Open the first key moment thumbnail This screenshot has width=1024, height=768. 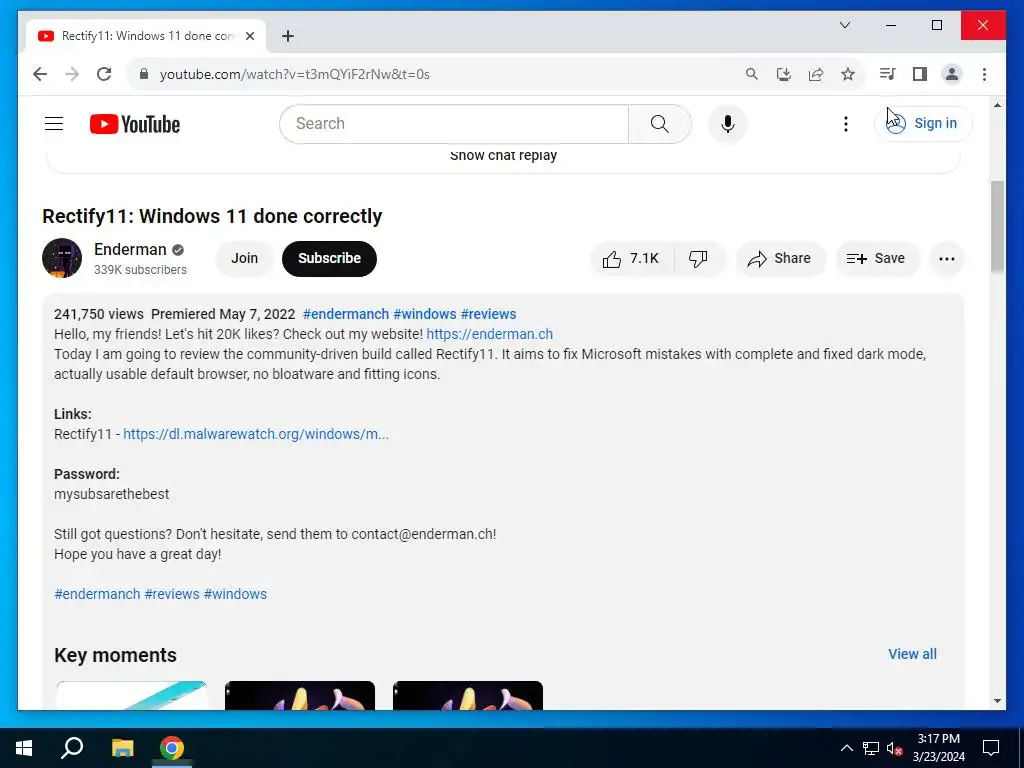click(131, 696)
